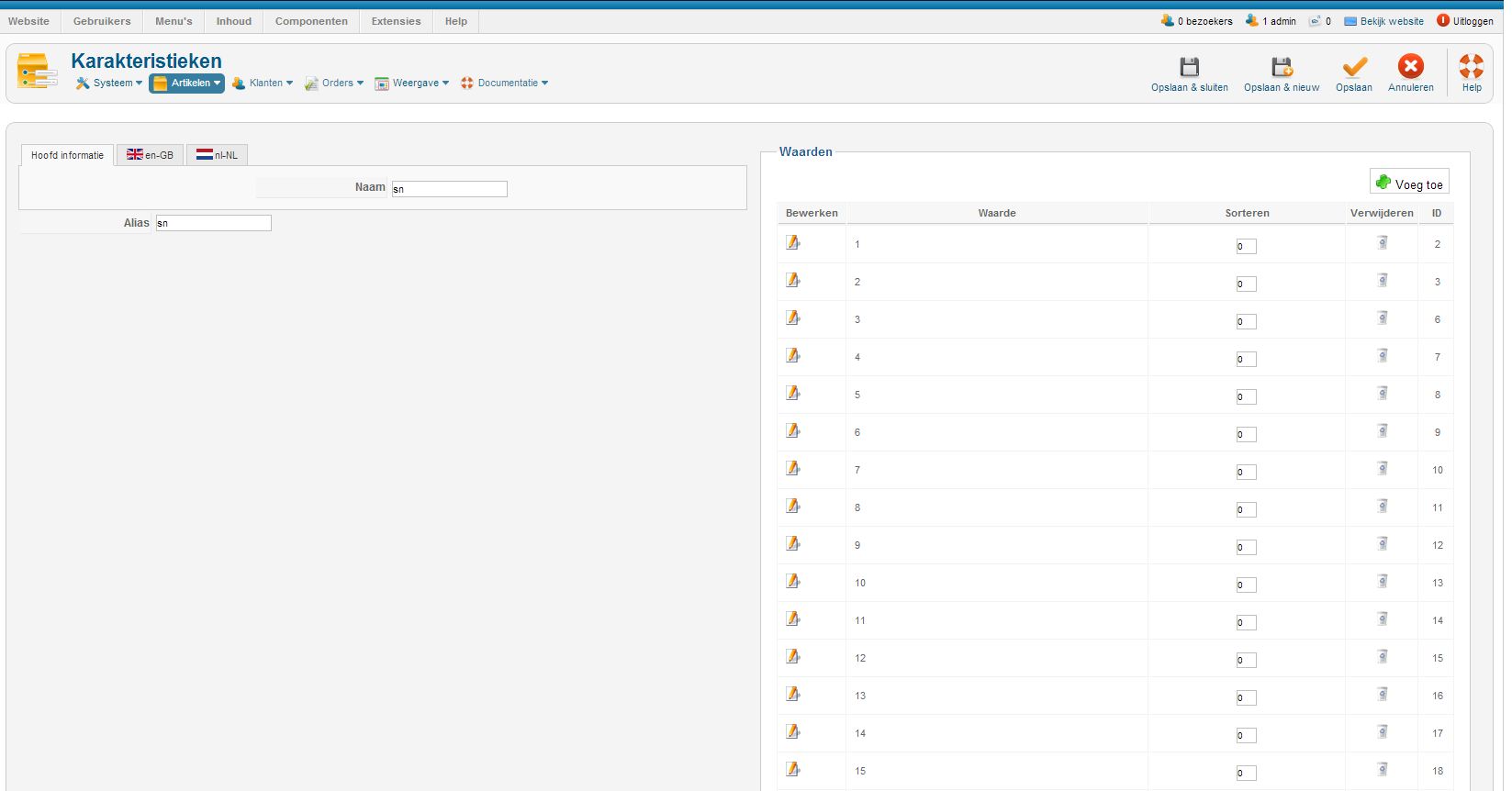Expand the Systeem dropdown menu
1512x791 pixels.
point(109,83)
